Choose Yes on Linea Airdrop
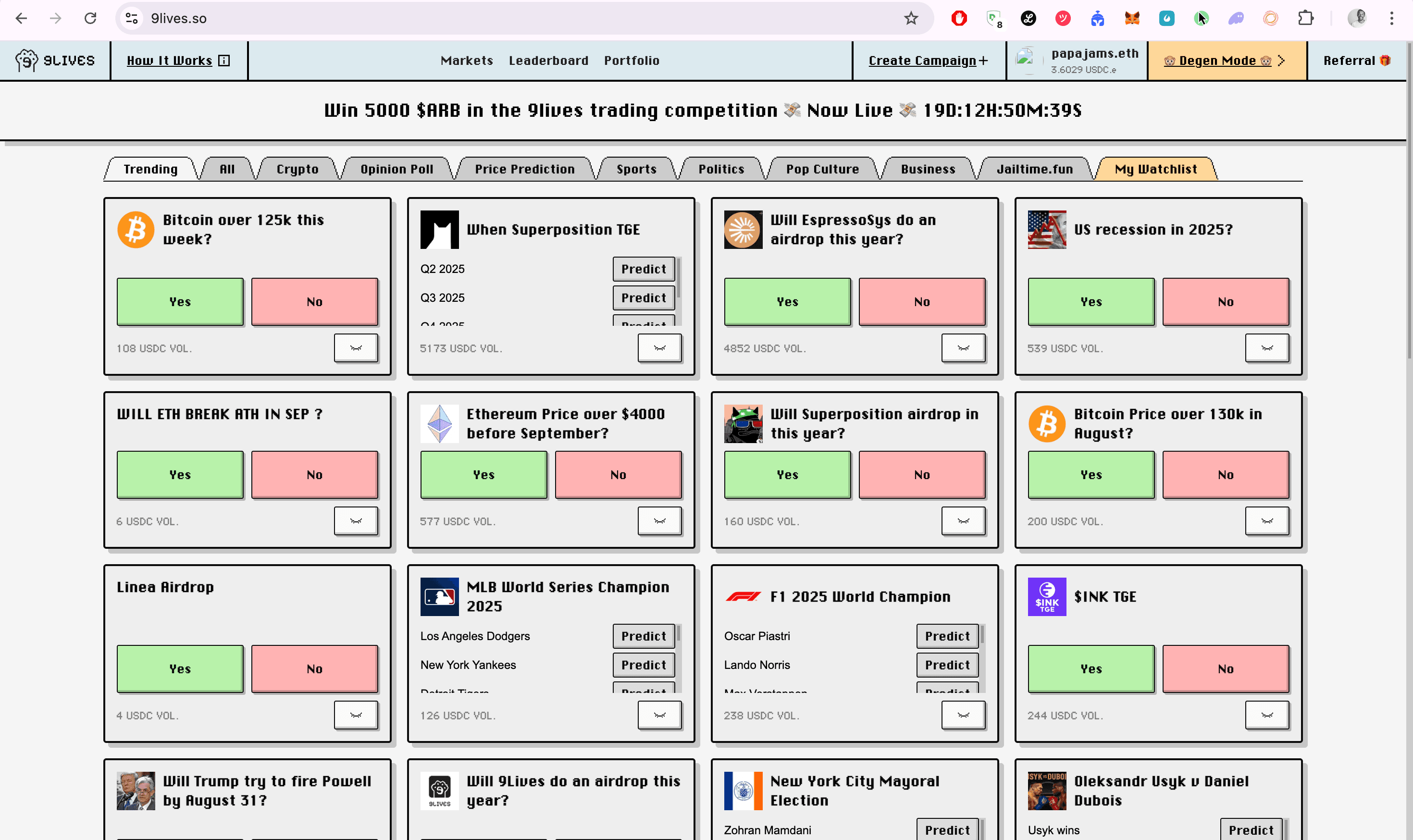Image resolution: width=1413 pixels, height=840 pixels. [180, 668]
